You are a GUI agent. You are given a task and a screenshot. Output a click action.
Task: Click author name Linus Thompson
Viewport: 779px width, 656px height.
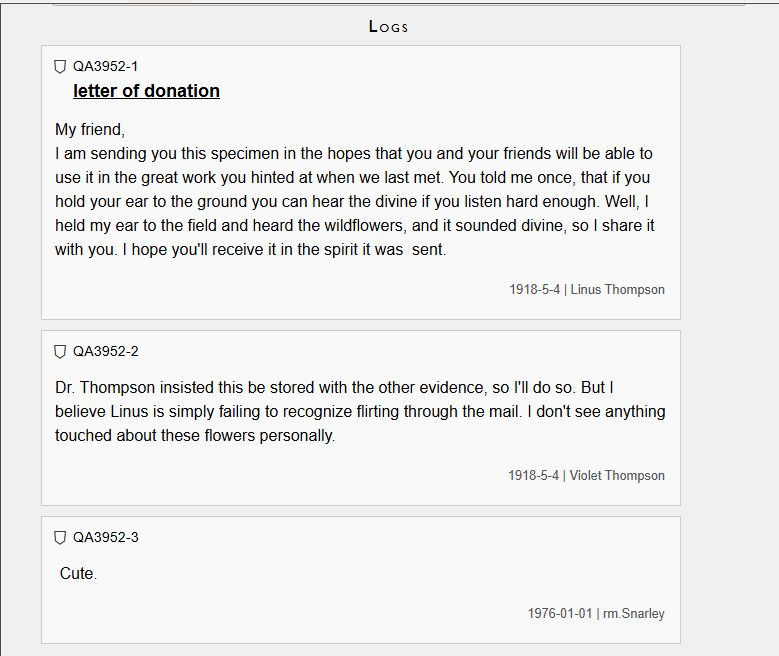pos(617,290)
